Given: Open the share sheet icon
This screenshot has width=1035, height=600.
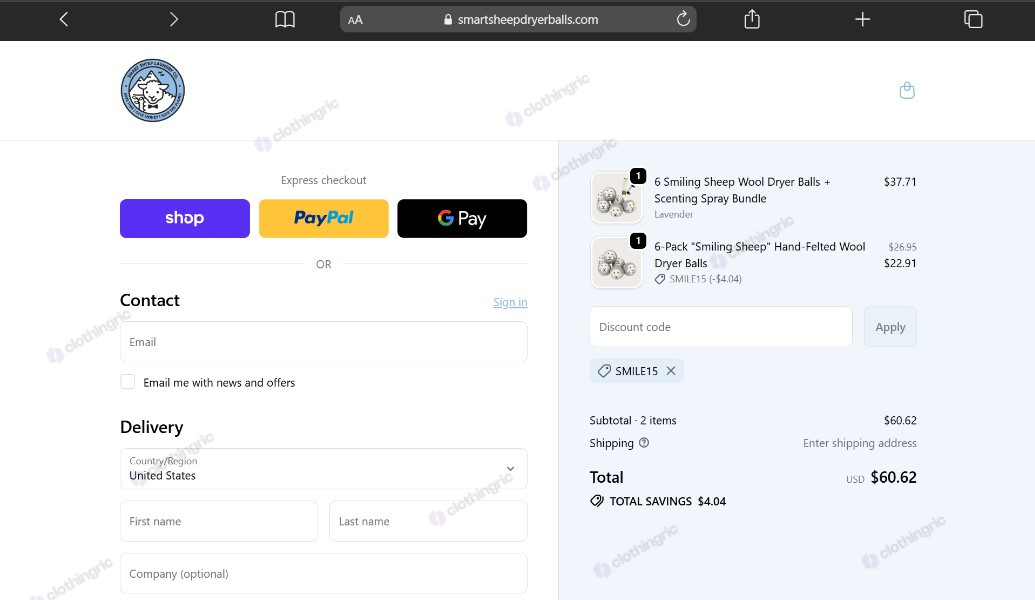Looking at the screenshot, I should (x=752, y=19).
